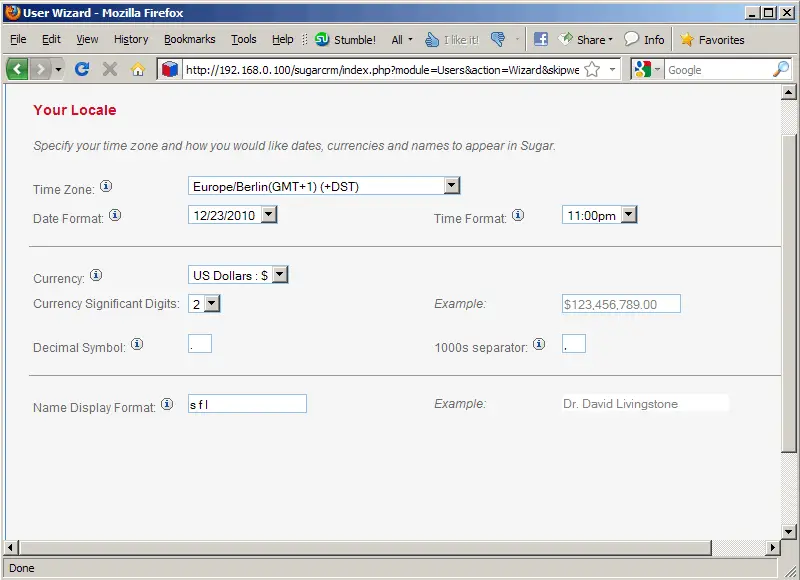Viewport: 800px width, 580px height.
Task: Click the Decimal Symbol input field
Action: (200, 344)
